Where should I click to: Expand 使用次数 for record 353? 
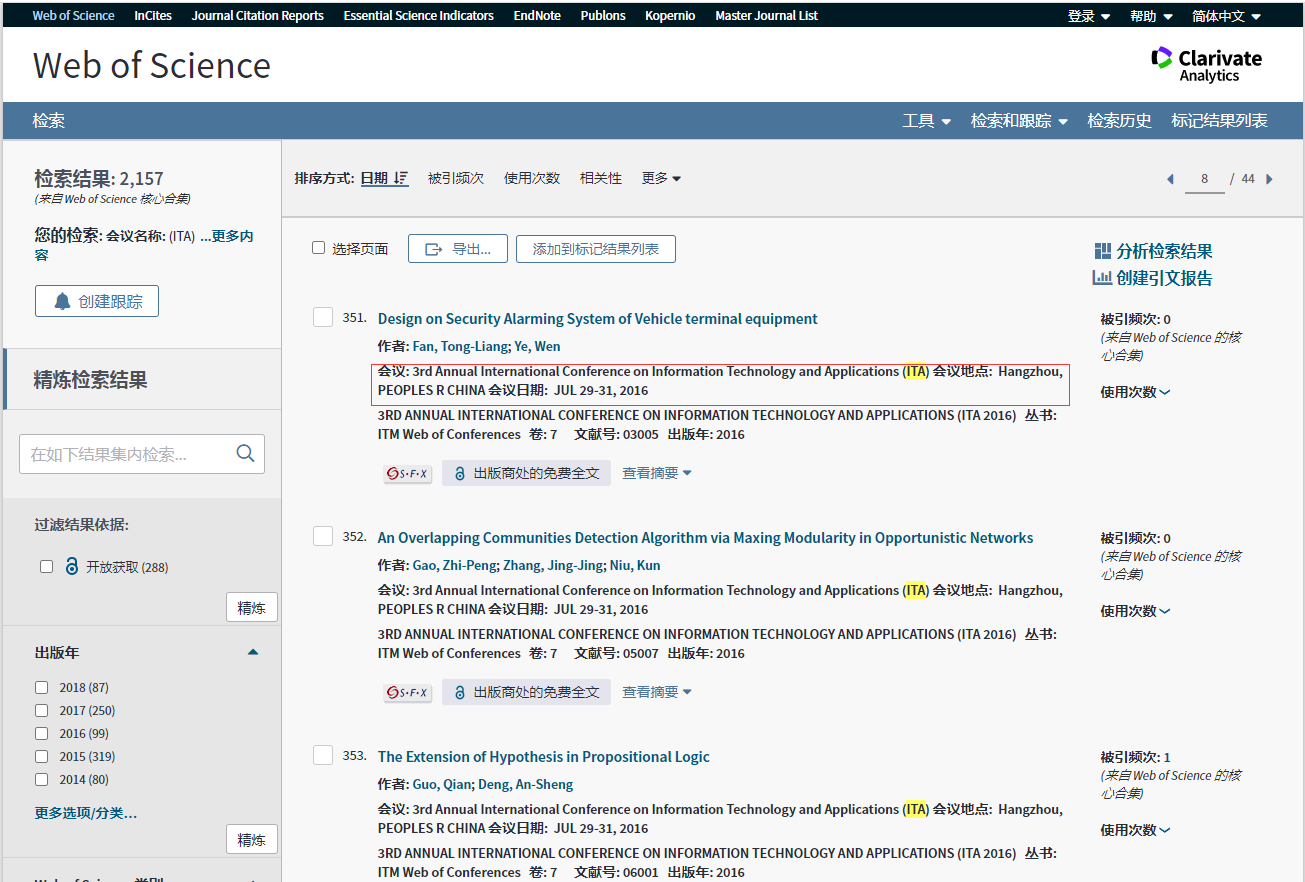pyautogui.click(x=1135, y=830)
